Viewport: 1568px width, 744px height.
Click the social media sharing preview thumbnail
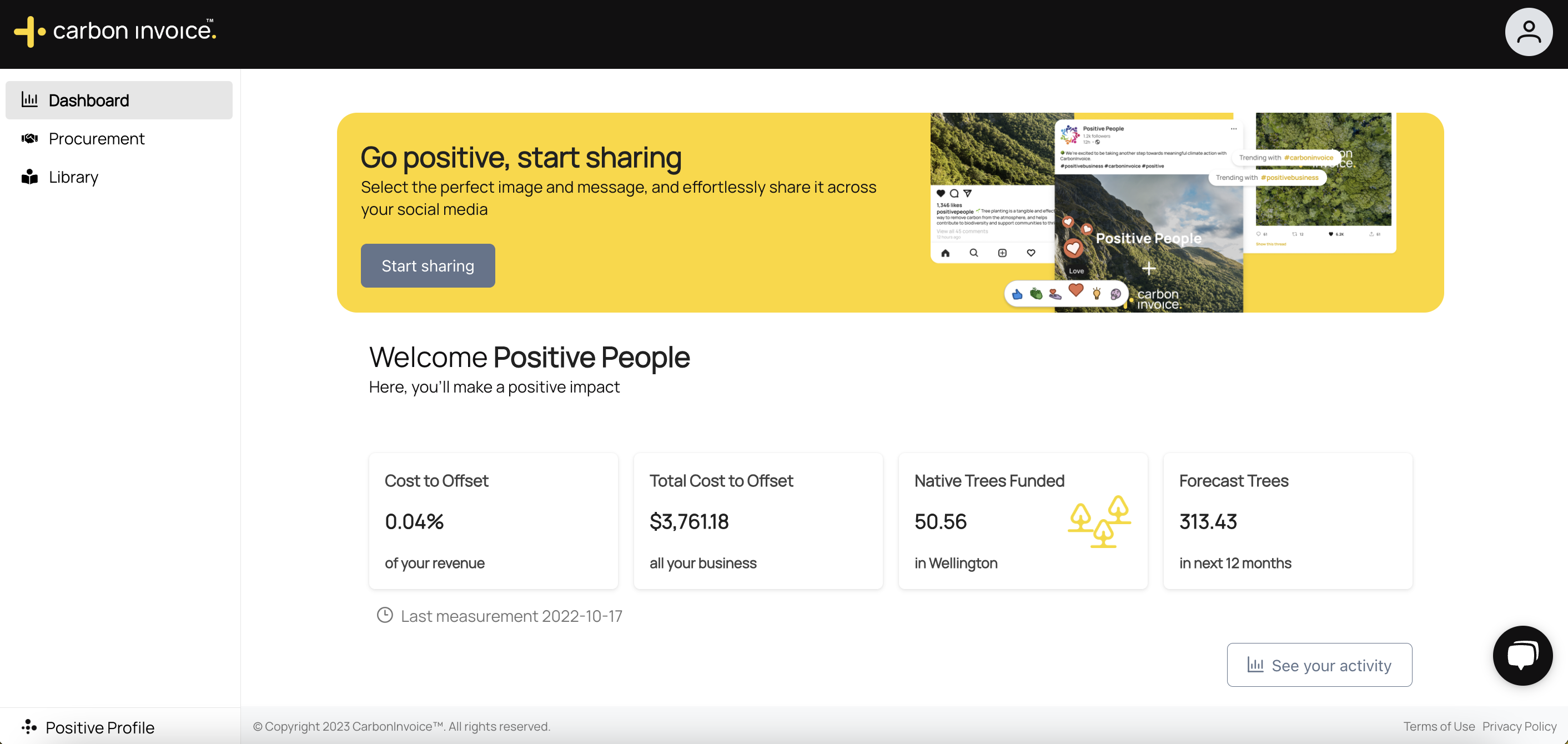(1147, 212)
